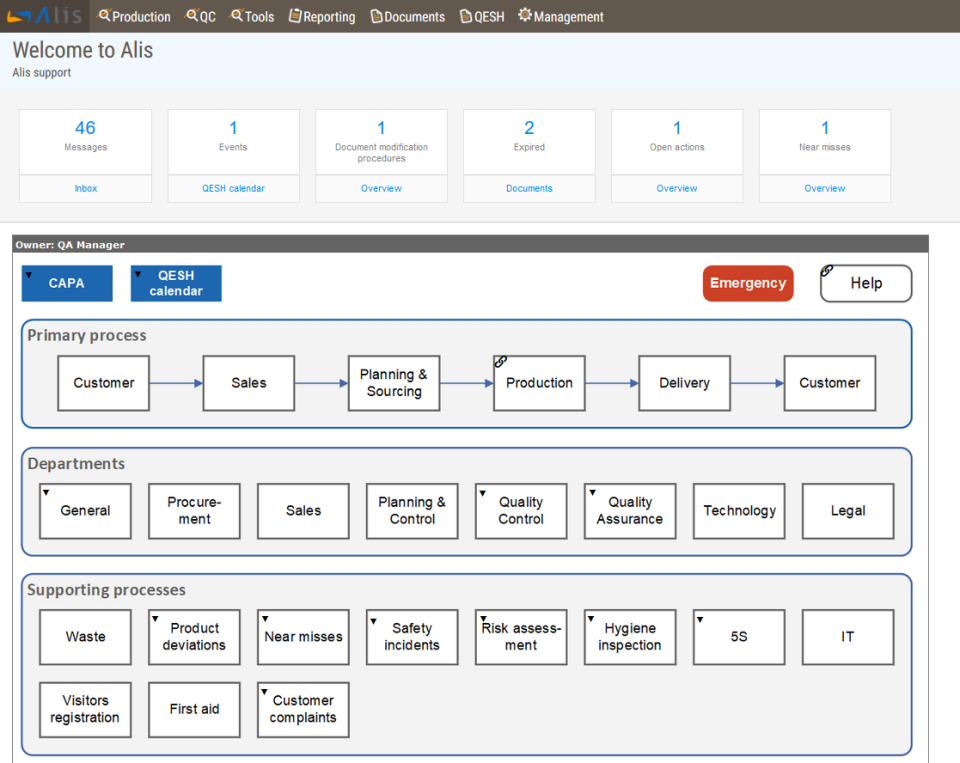The height and width of the screenshot is (763, 960).
Task: Select the Sales box in Primary process
Action: coord(248,383)
